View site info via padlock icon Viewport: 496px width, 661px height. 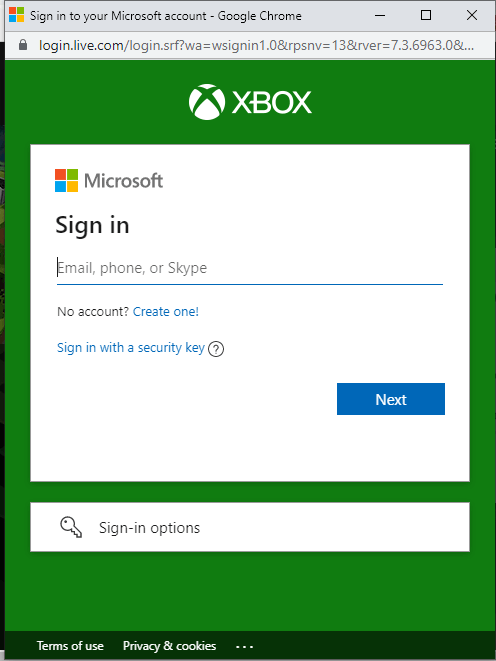click(23, 45)
